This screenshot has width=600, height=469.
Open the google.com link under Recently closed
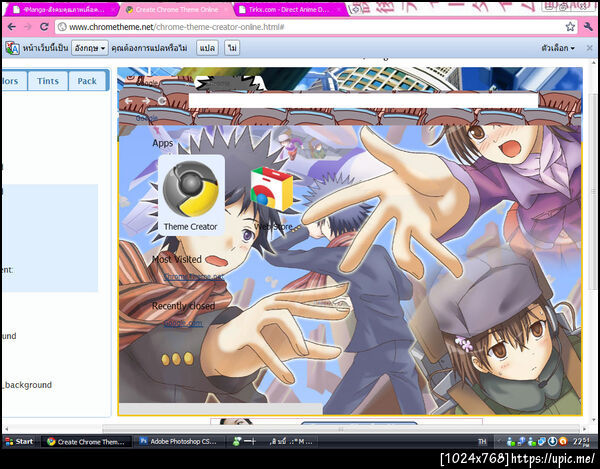pyautogui.click(x=183, y=323)
